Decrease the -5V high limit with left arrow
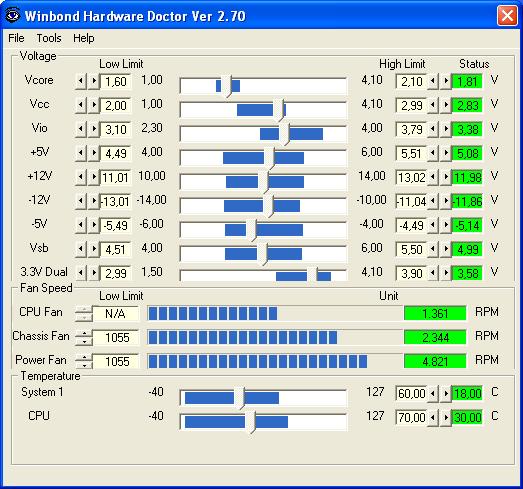Screen dimensions: 523x489 tap(433, 225)
